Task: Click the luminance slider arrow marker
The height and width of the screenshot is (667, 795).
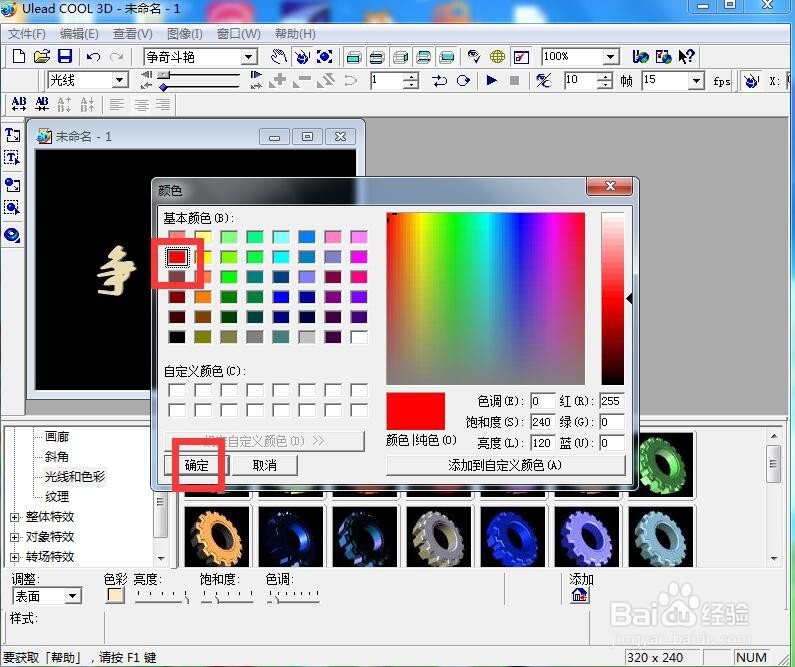Action: point(629,299)
